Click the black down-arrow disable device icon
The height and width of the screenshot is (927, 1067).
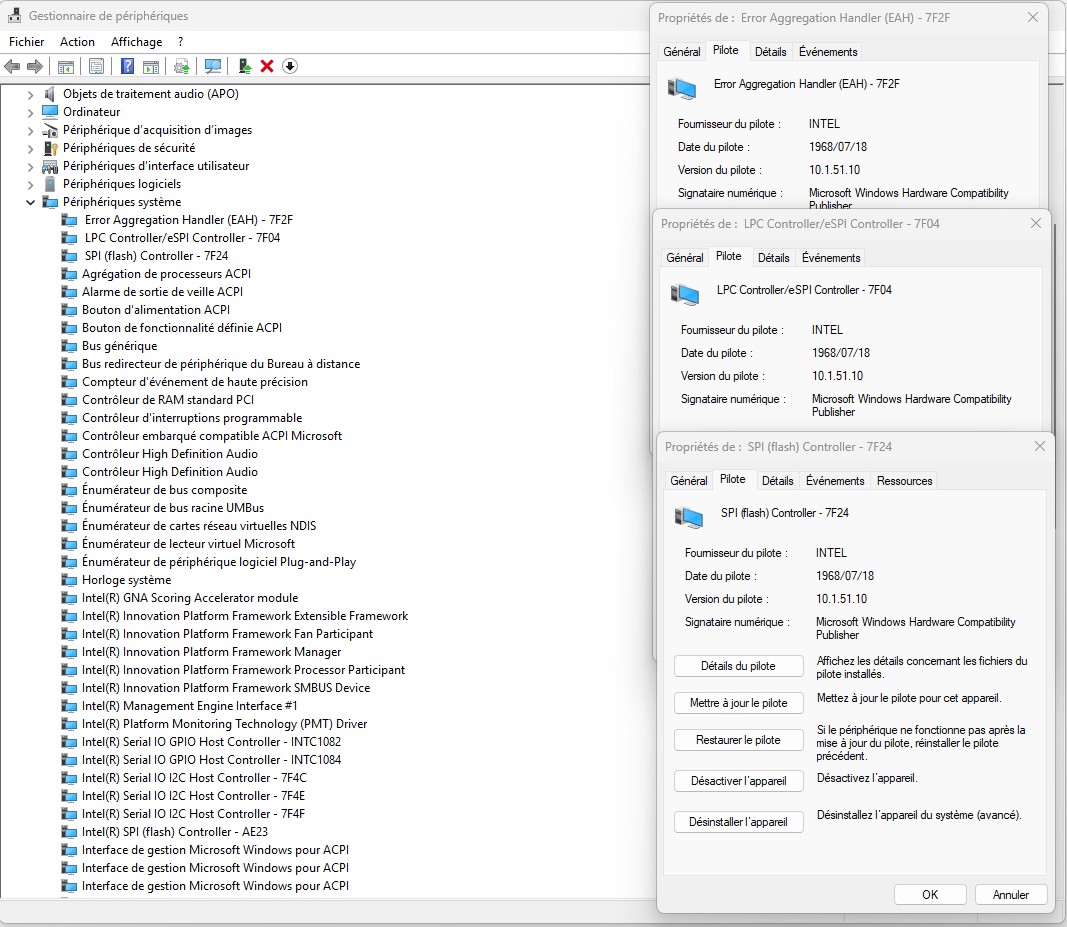click(290, 66)
